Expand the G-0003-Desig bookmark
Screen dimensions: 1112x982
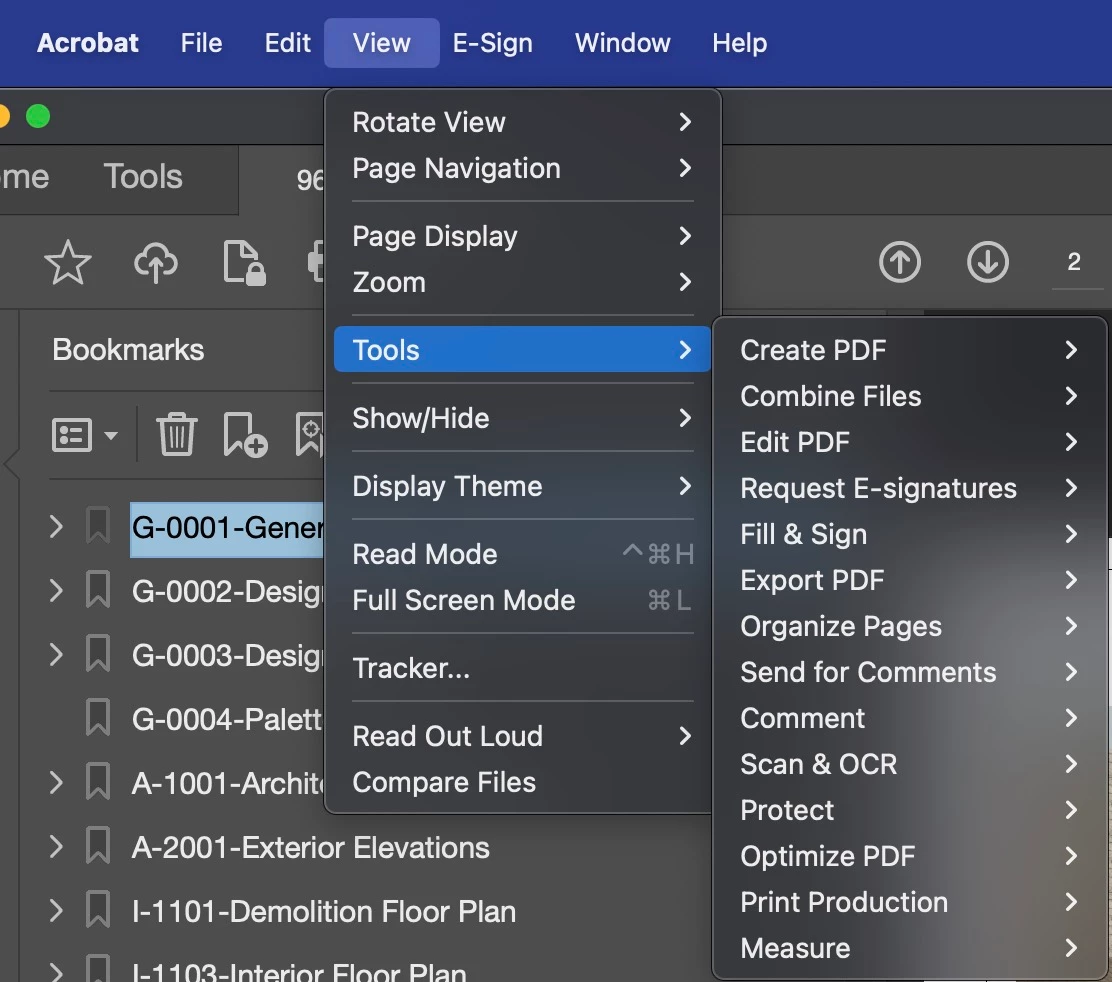click(56, 654)
